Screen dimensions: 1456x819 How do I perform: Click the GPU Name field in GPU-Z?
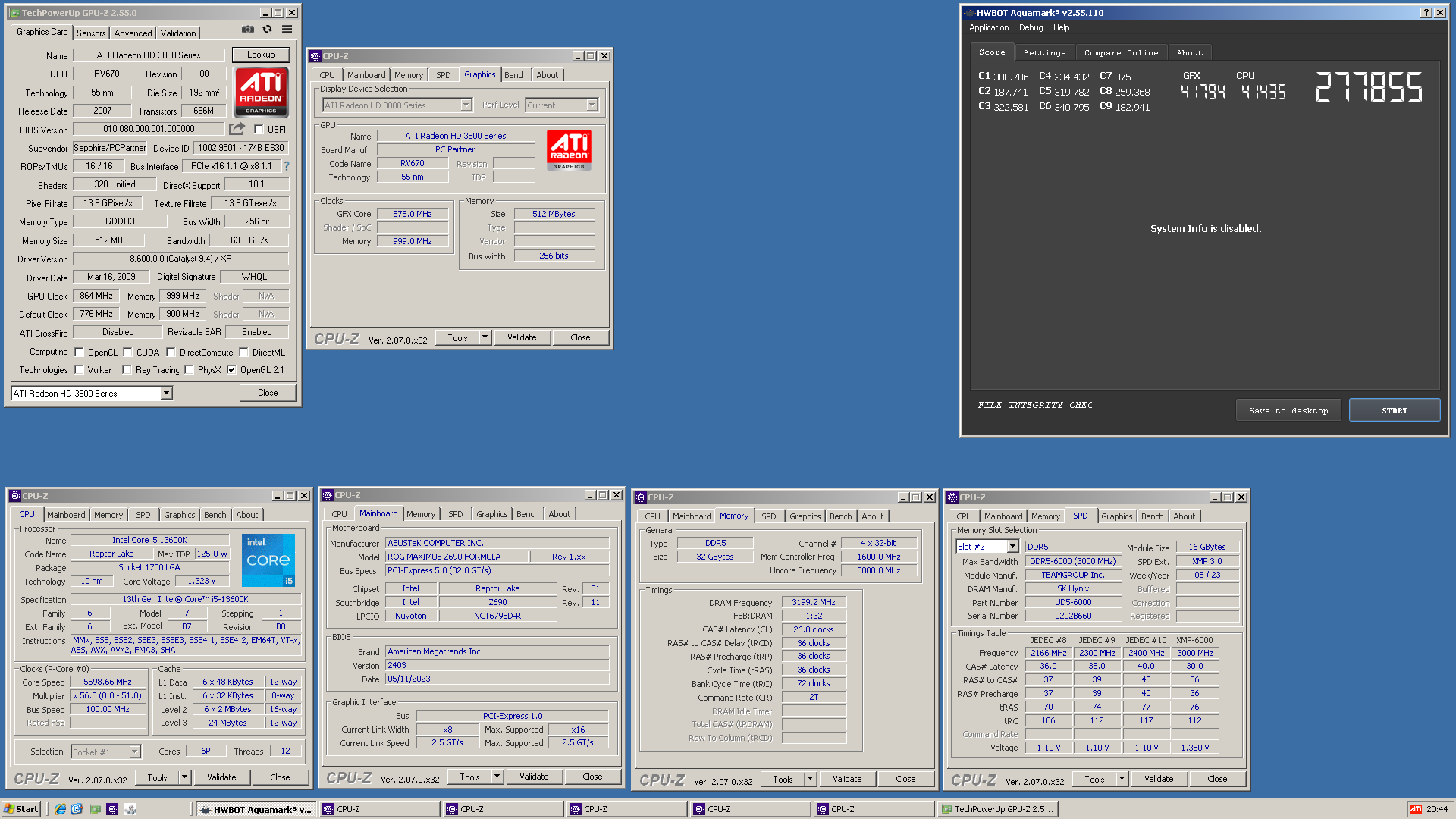149,55
